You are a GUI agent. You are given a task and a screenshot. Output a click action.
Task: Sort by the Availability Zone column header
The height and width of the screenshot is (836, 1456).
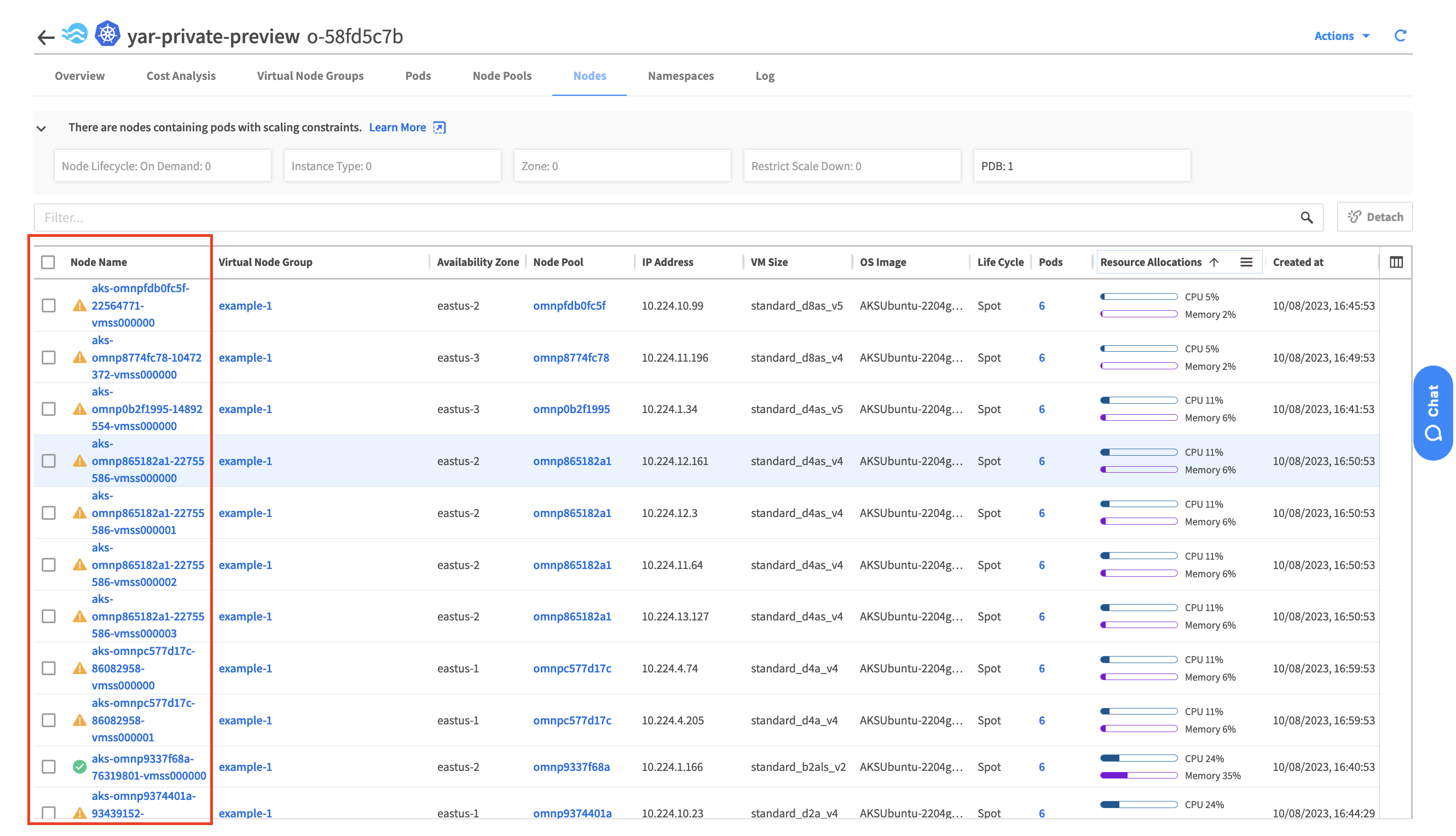[x=477, y=263]
